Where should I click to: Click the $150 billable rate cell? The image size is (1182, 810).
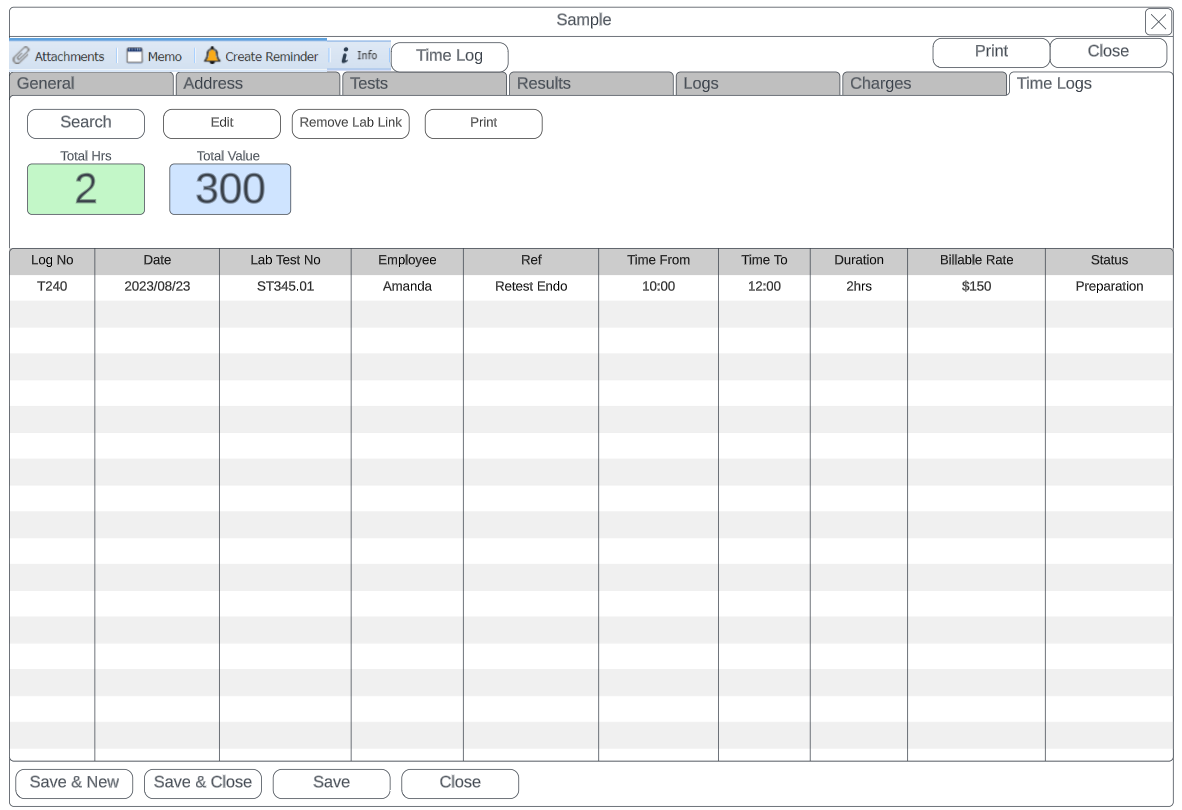[976, 287]
